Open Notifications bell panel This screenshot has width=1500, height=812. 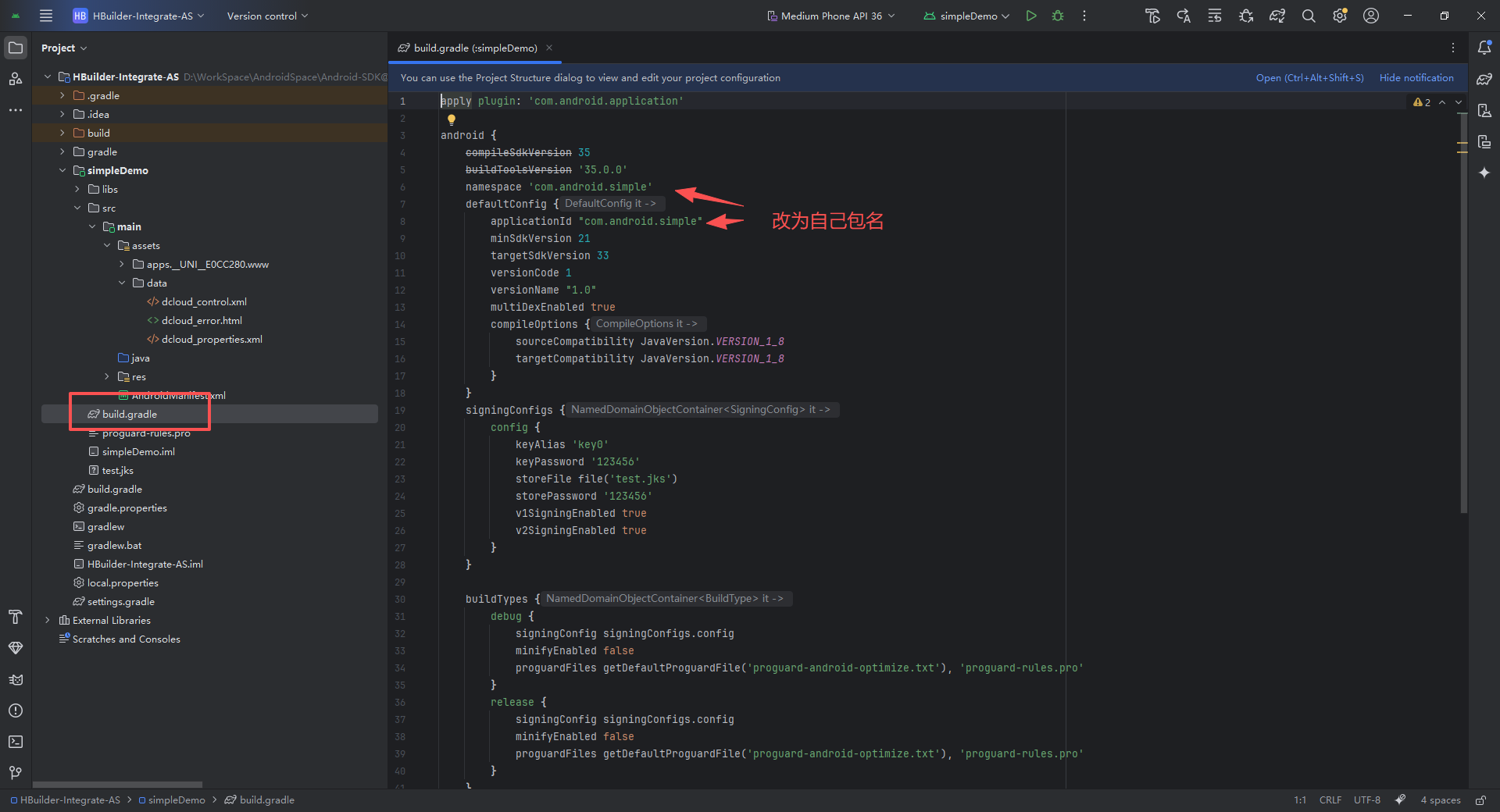pos(1484,48)
